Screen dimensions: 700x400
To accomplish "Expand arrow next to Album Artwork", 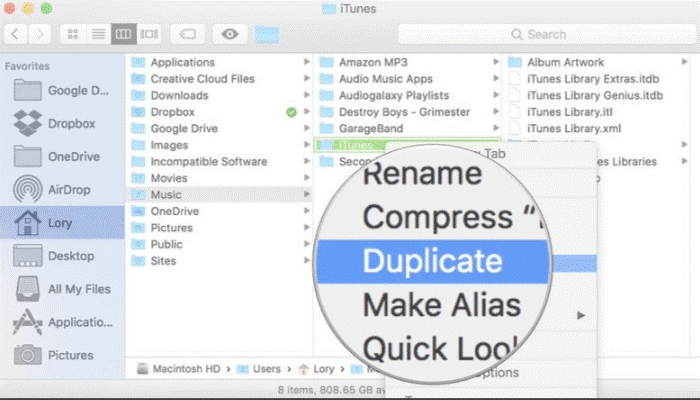I will pos(684,62).
